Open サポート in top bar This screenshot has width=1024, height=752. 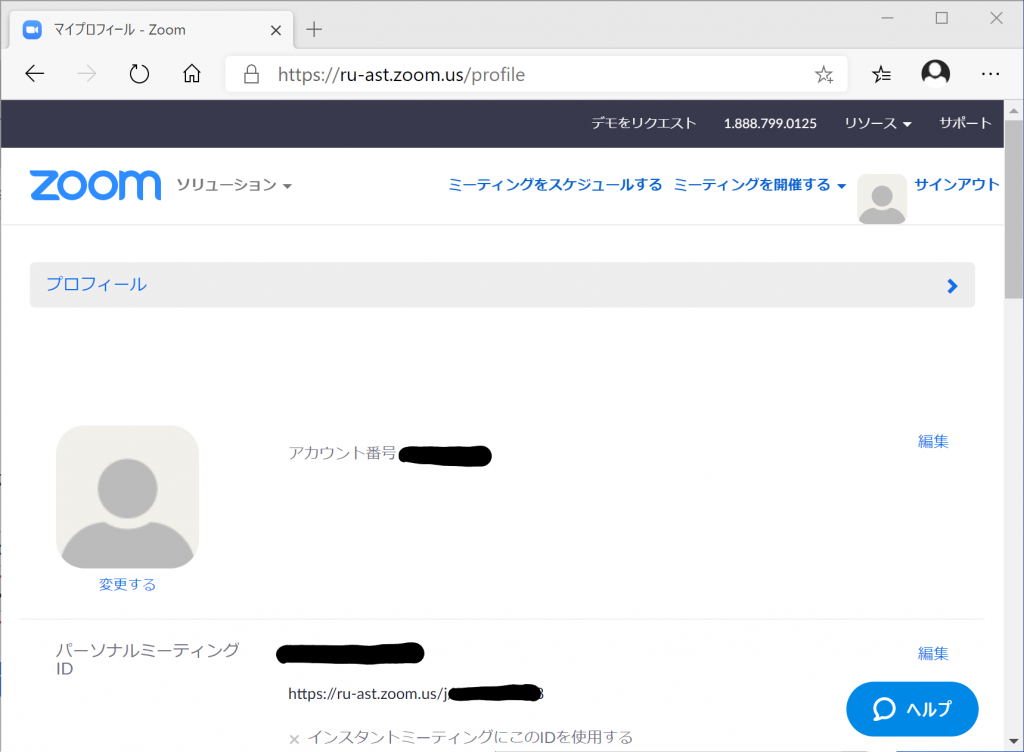tap(965, 123)
